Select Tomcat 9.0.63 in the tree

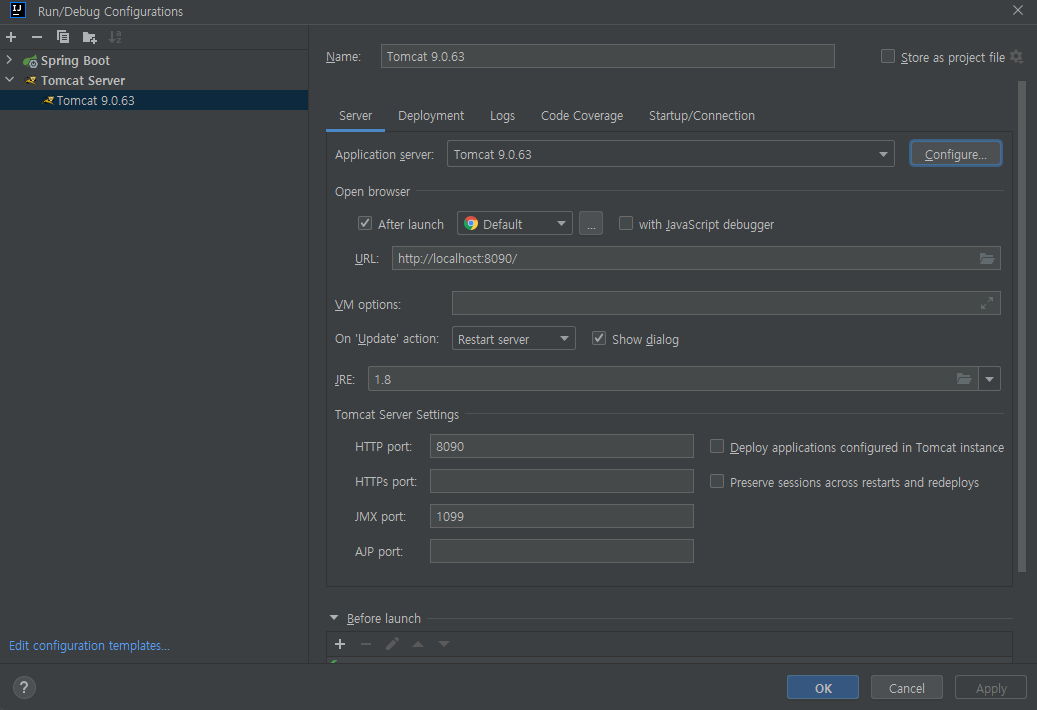coord(154,100)
